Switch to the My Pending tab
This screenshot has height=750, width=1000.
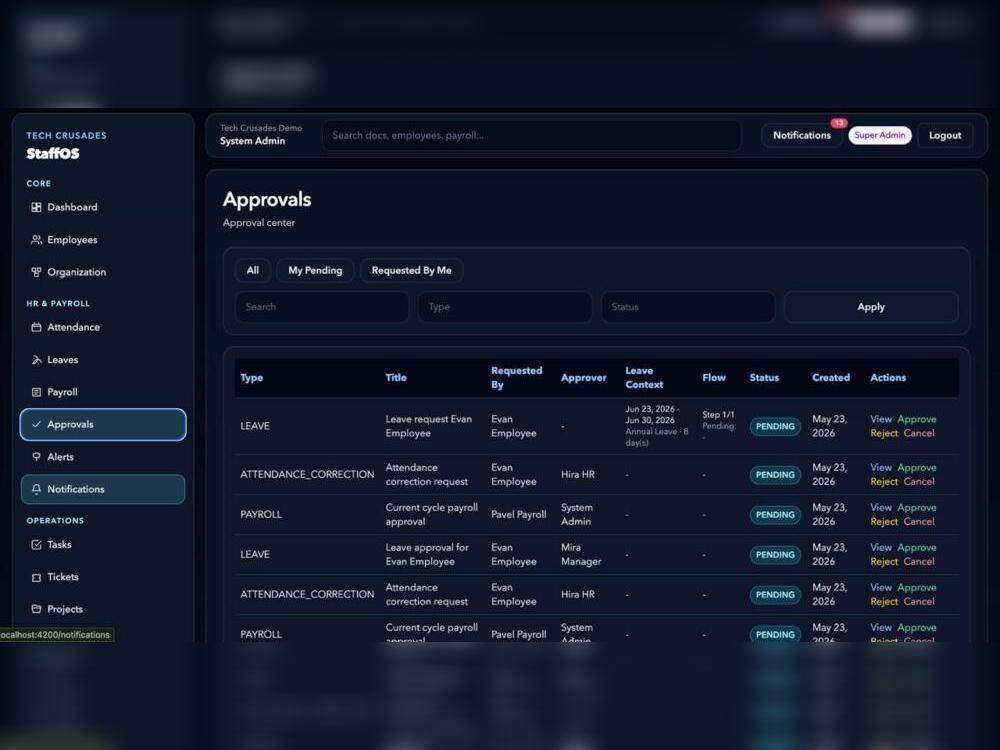click(x=315, y=270)
